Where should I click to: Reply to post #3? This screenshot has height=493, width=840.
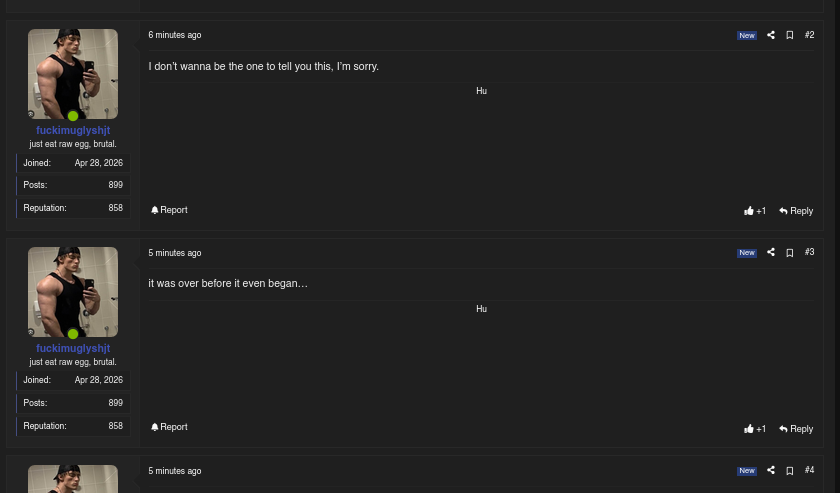point(796,429)
